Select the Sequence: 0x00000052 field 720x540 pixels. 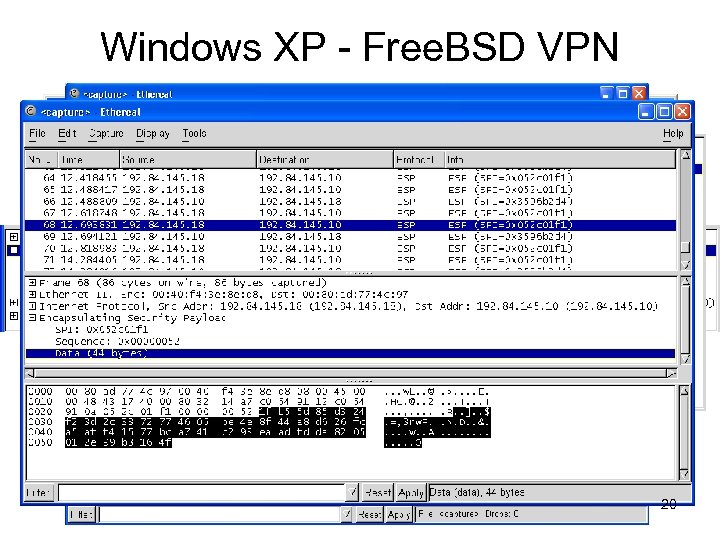pyautogui.click(x=118, y=342)
